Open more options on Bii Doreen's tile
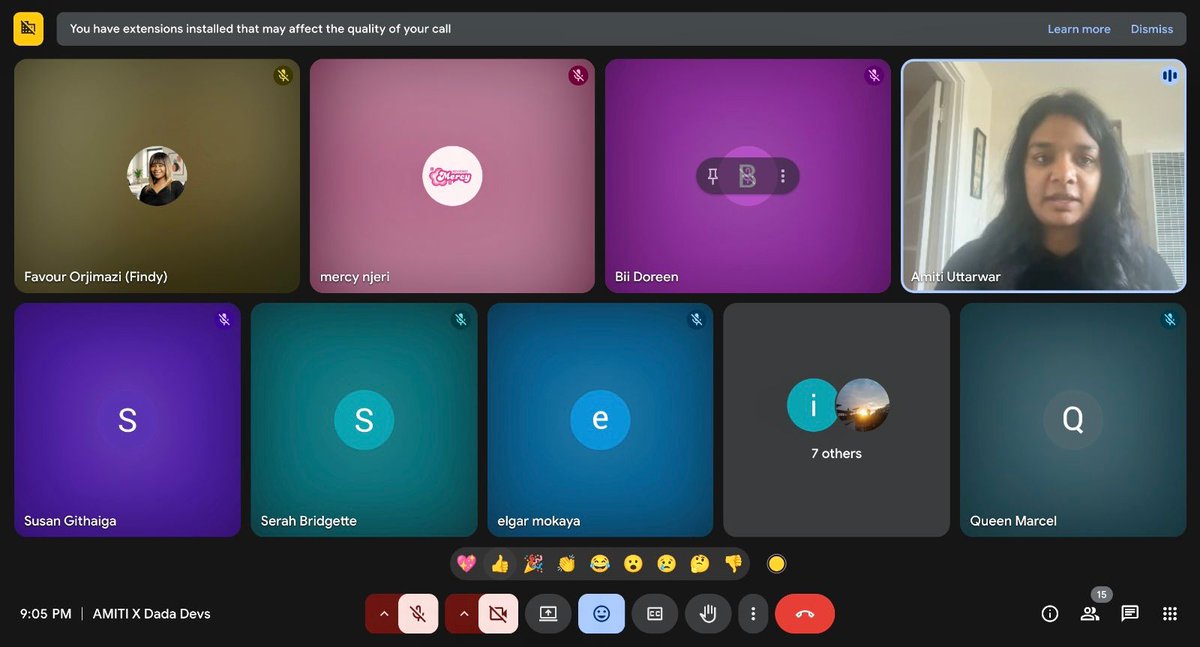Image resolution: width=1200 pixels, height=647 pixels. point(782,176)
